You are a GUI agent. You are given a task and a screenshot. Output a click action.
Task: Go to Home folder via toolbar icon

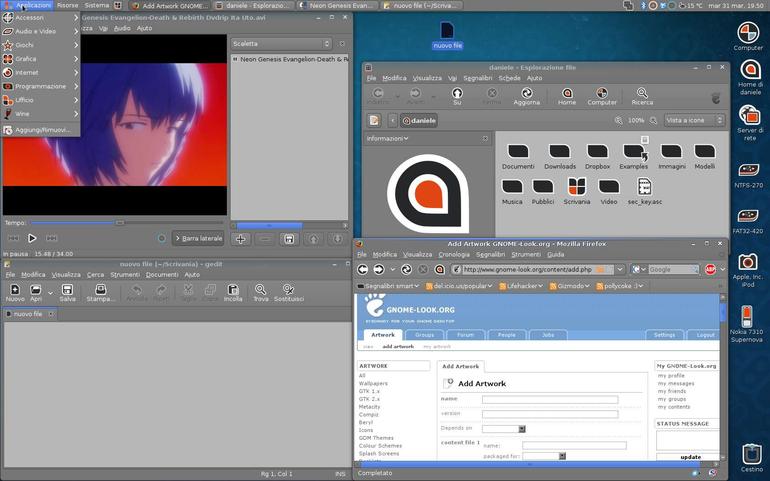click(x=567, y=96)
